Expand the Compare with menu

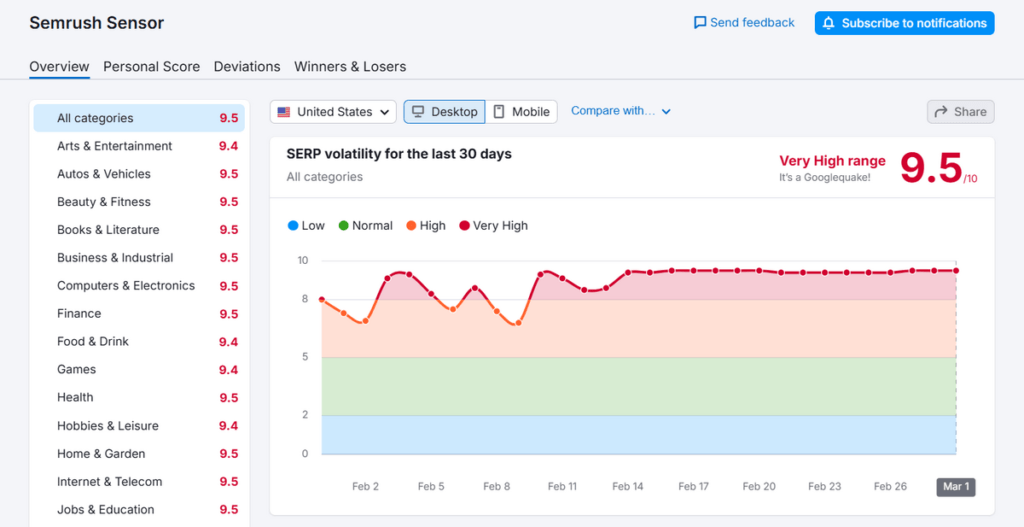[621, 111]
